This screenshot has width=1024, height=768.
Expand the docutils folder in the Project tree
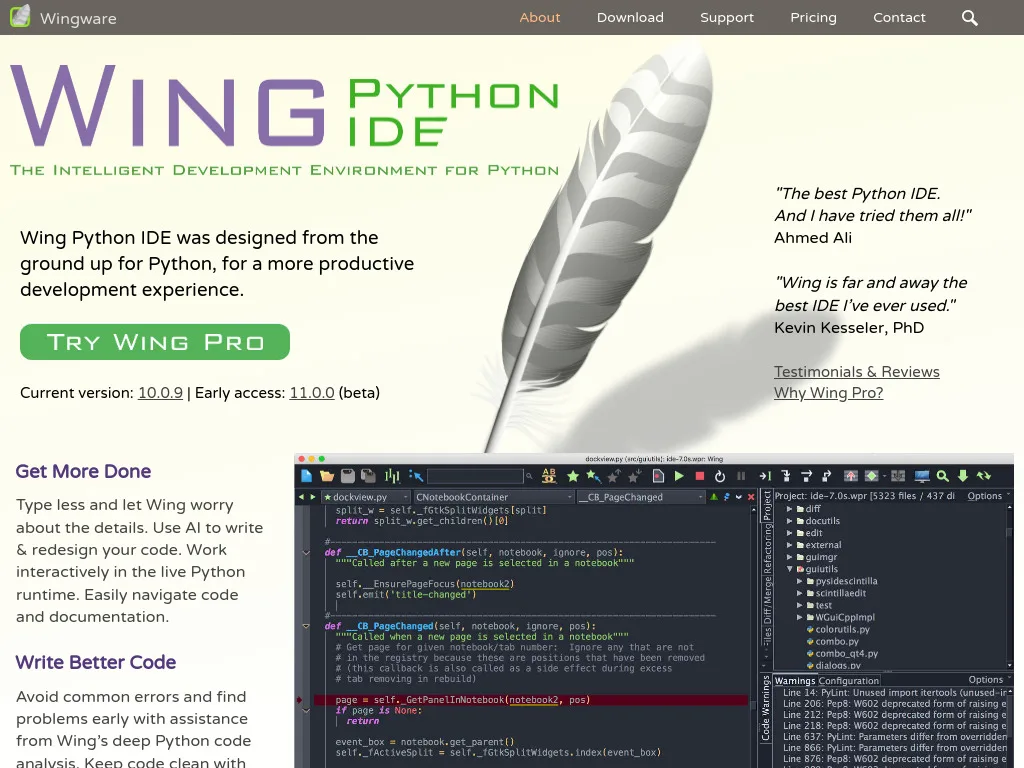pos(789,520)
